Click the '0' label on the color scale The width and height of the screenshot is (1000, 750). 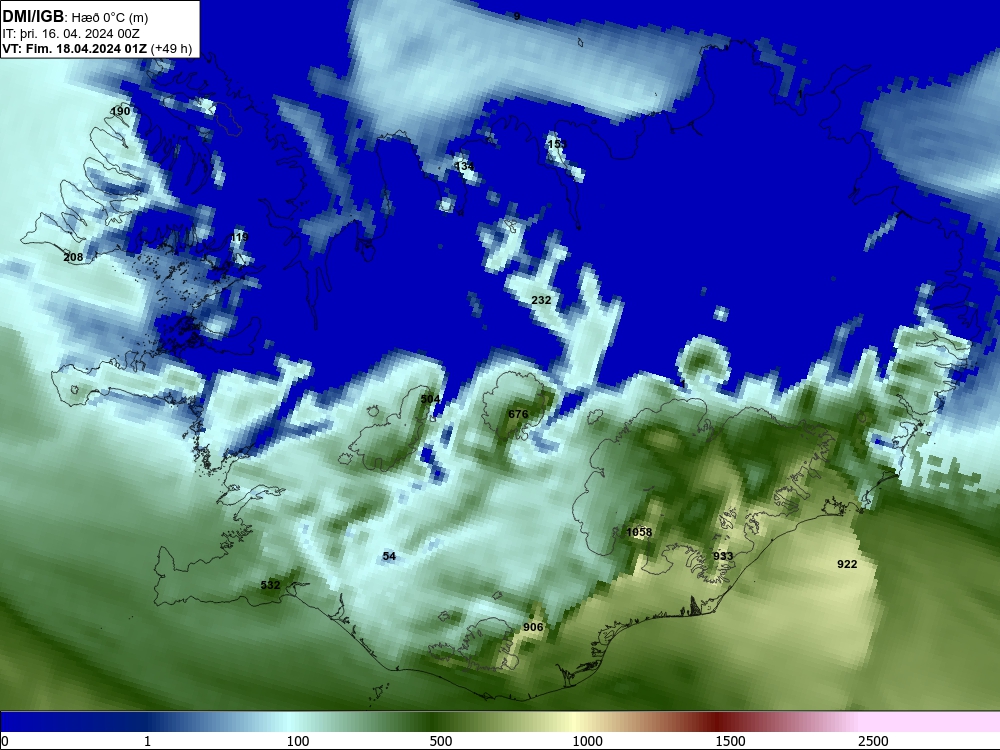[x=5, y=741]
